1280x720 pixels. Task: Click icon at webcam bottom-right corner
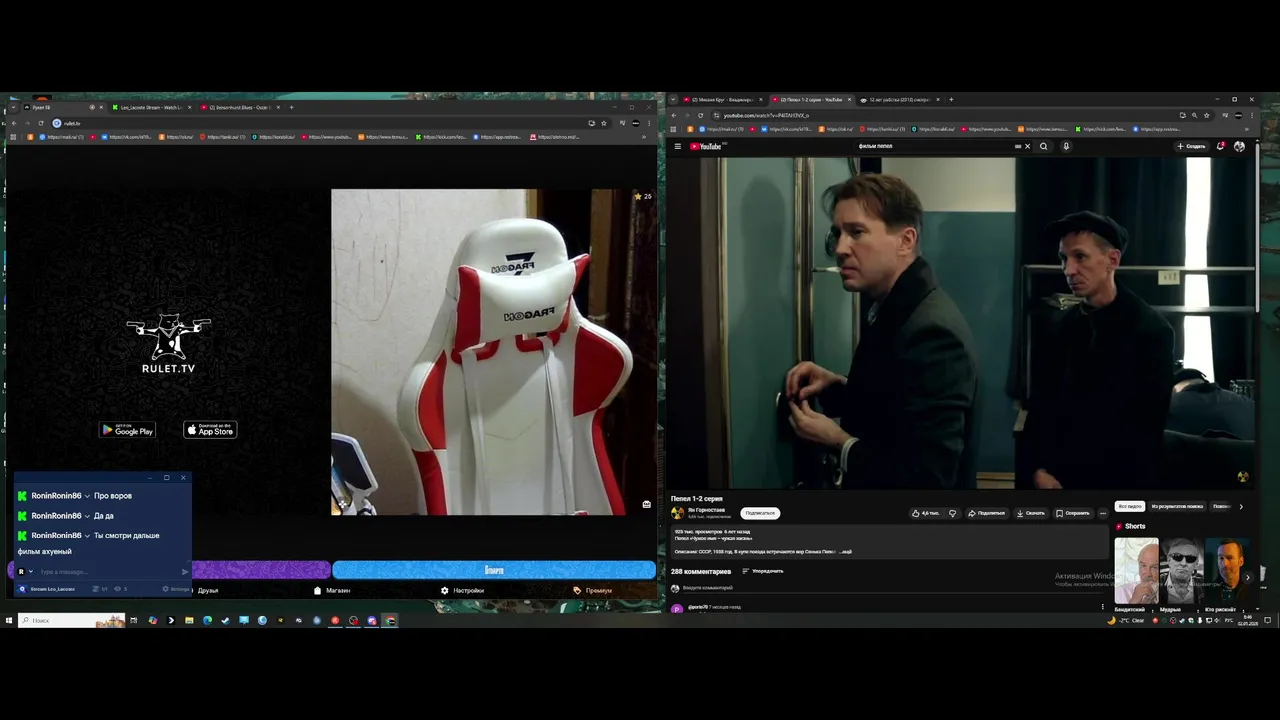point(647,504)
